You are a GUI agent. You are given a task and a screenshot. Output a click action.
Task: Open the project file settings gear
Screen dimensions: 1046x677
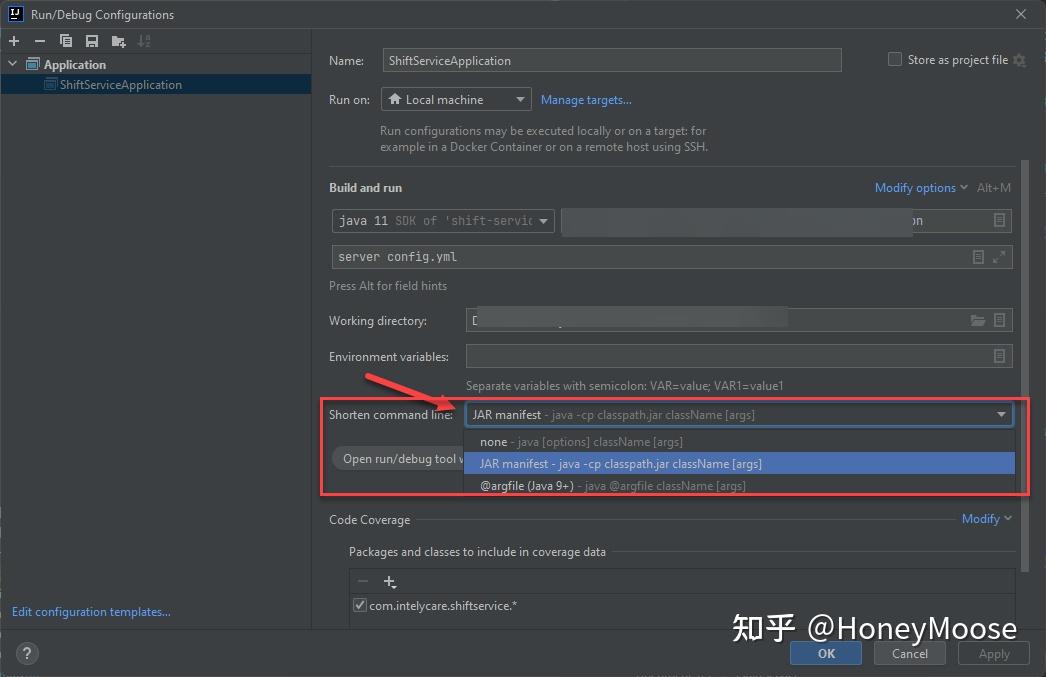1019,60
